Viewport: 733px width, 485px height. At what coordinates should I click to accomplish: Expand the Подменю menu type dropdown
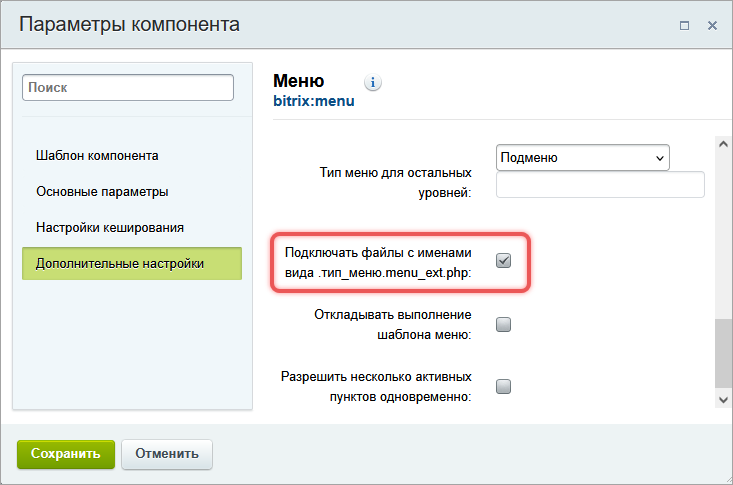(x=582, y=158)
